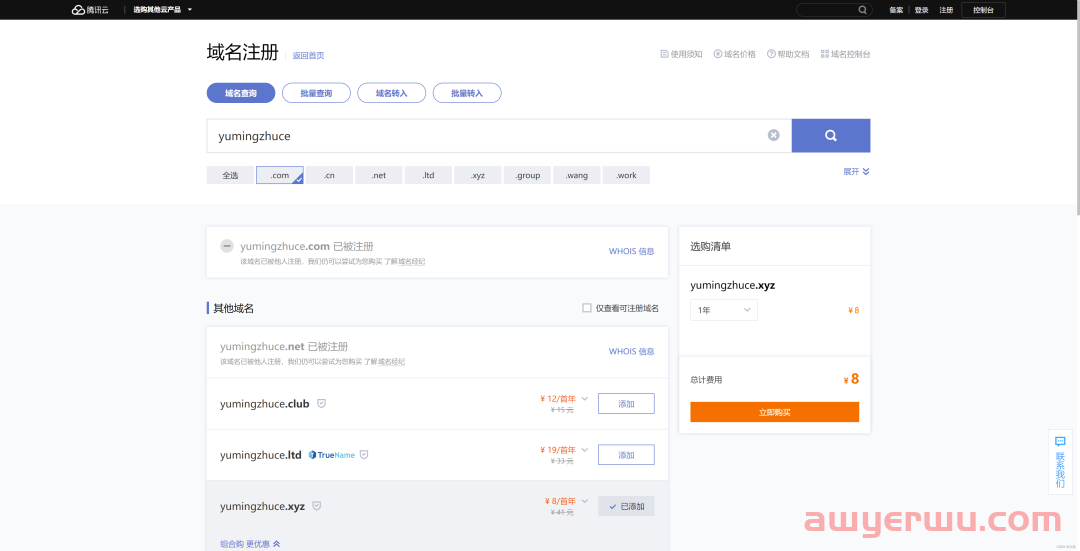Expand price options for yumingzhuce.ltd

(585, 450)
